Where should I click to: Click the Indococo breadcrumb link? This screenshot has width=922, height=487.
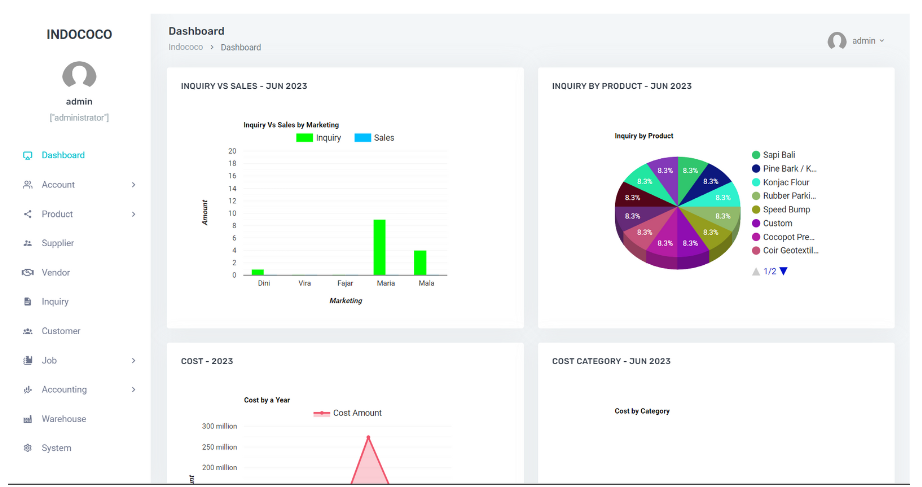point(185,47)
